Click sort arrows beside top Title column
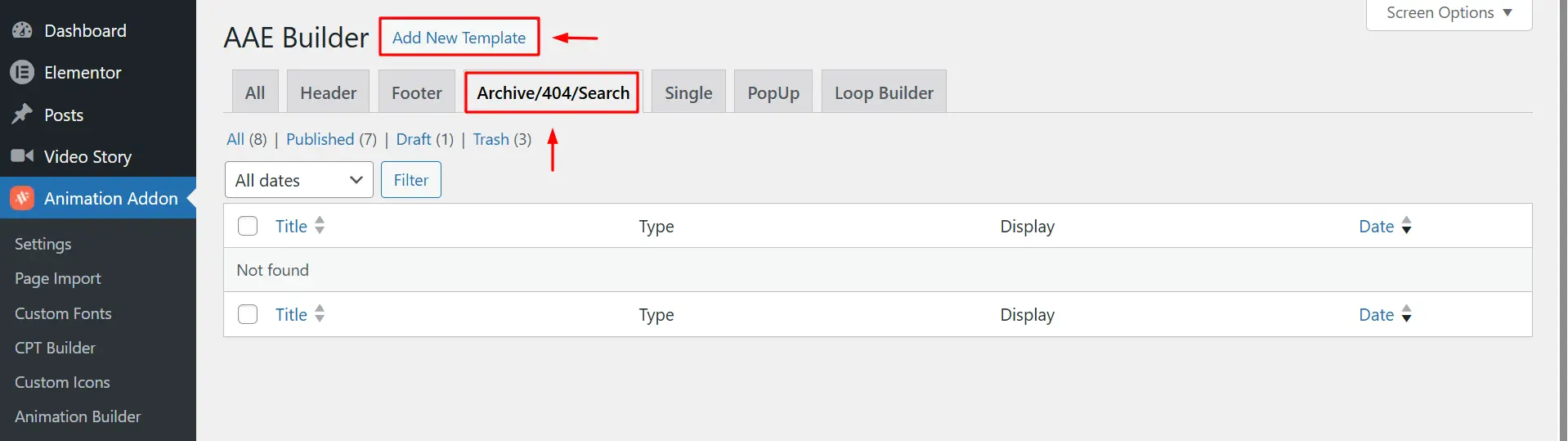The height and width of the screenshot is (441, 1568). (320, 226)
